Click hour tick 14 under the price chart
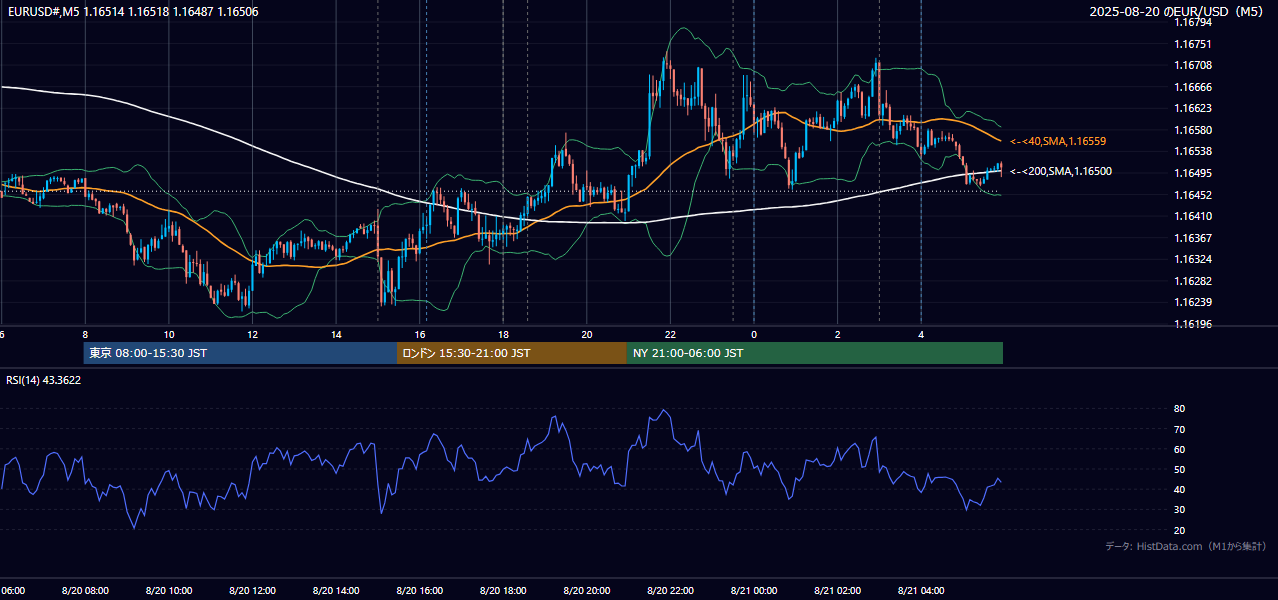The height and width of the screenshot is (600, 1278). (336, 334)
